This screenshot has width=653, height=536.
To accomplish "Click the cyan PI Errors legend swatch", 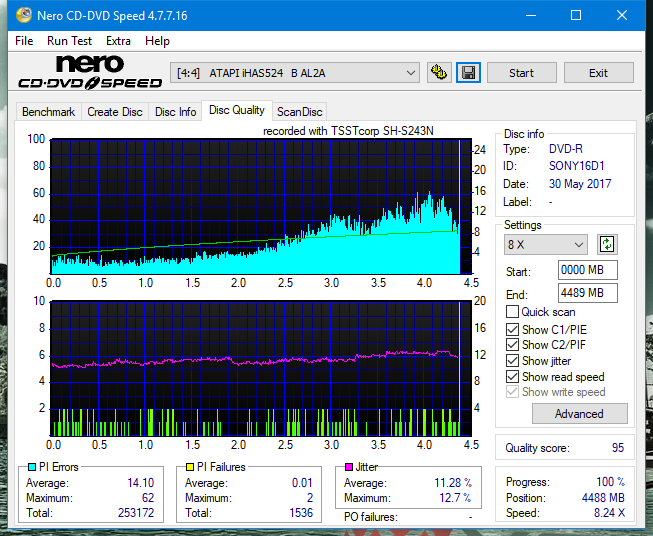I will pyautogui.click(x=32, y=467).
